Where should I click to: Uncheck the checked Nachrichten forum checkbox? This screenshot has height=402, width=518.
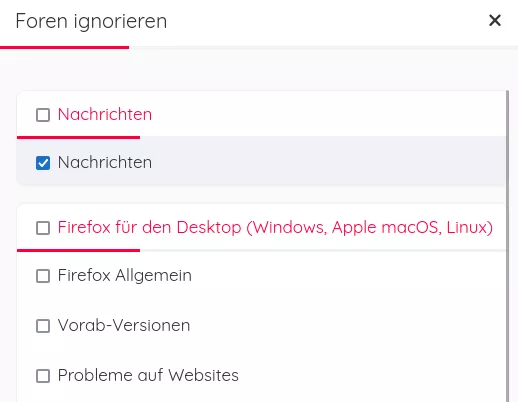coord(43,163)
